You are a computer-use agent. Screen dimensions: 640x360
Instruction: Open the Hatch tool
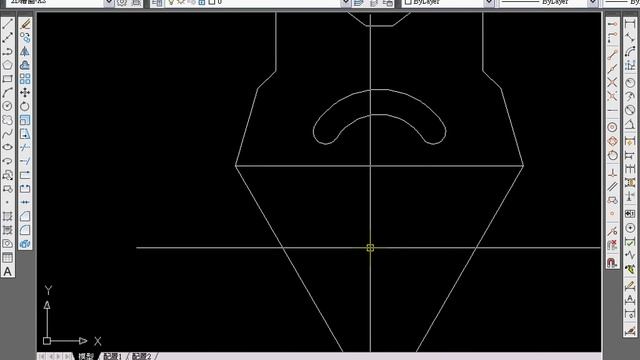(x=7, y=216)
